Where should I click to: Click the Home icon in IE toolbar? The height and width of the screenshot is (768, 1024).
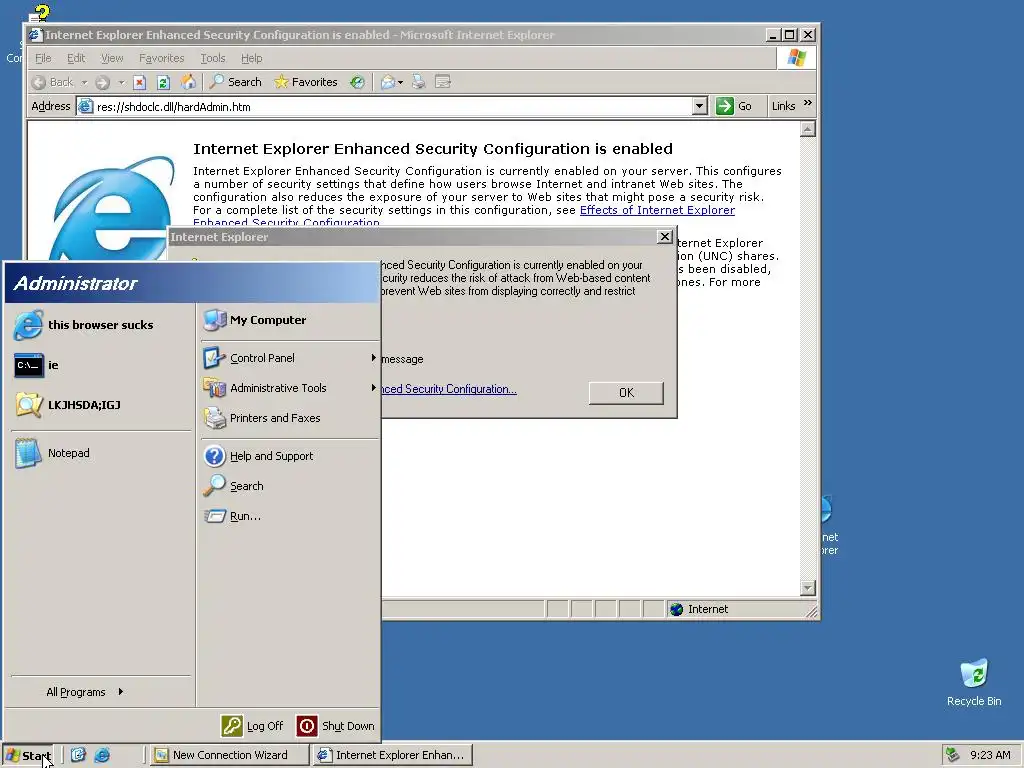pyautogui.click(x=188, y=82)
